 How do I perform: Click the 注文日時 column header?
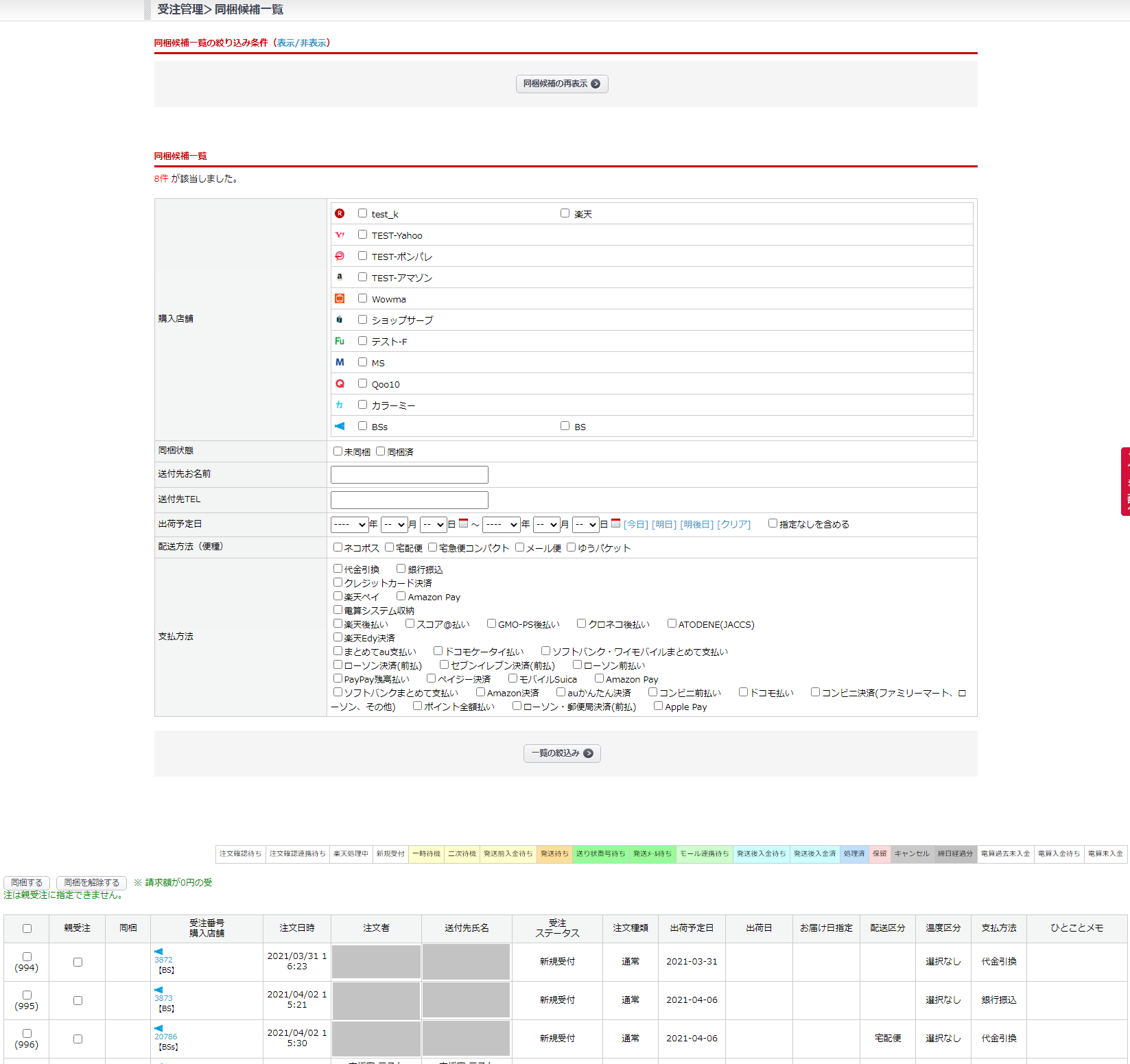tap(297, 928)
